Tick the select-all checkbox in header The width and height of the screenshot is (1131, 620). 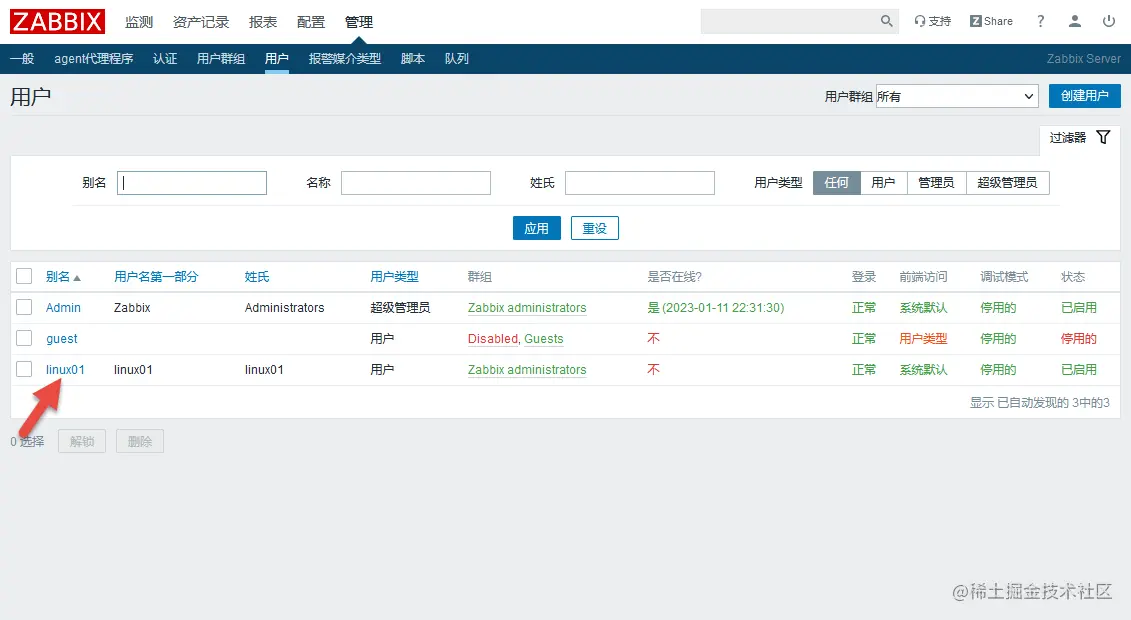(x=24, y=276)
